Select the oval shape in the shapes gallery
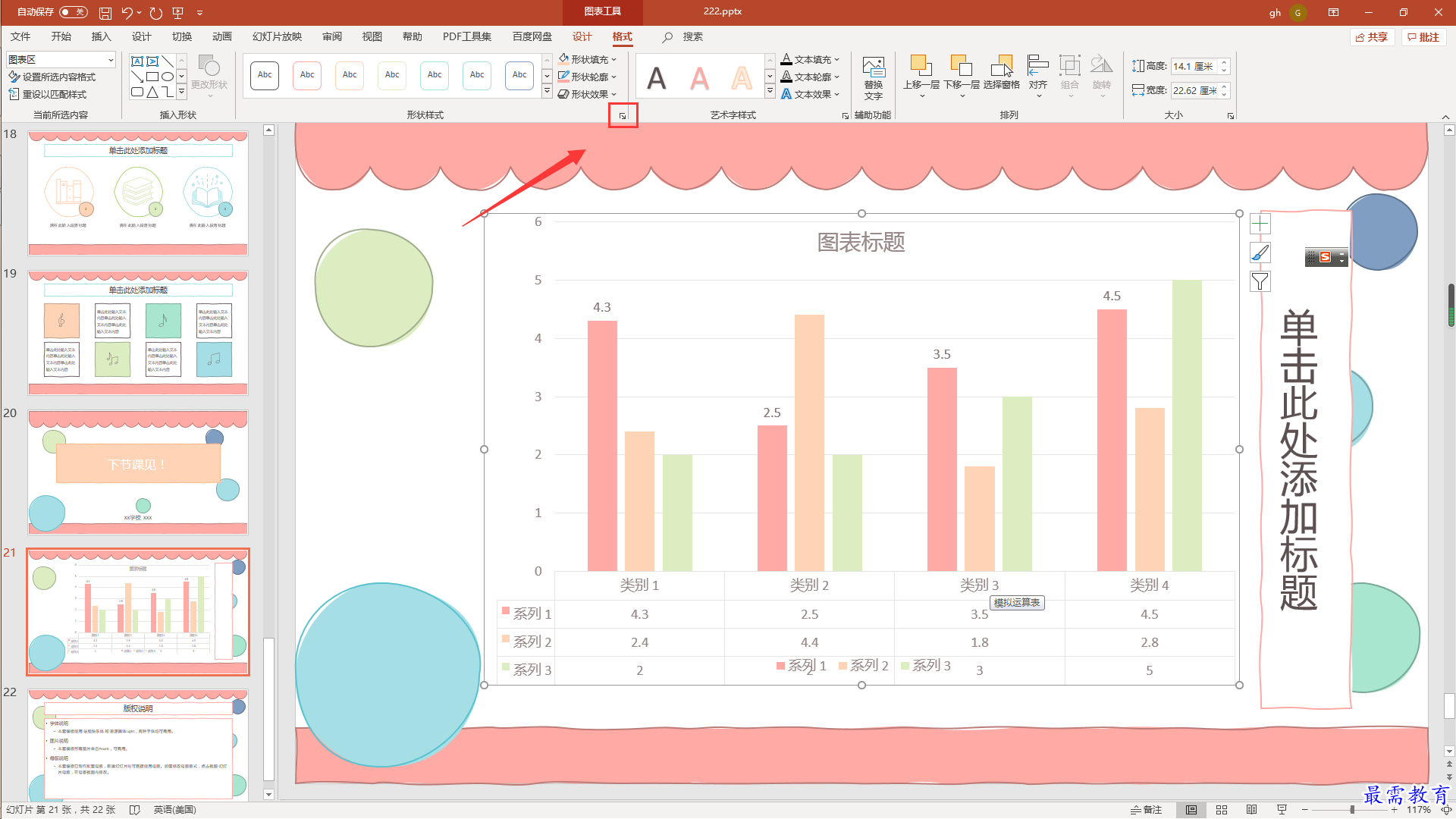Image resolution: width=1456 pixels, height=819 pixels. click(x=168, y=77)
